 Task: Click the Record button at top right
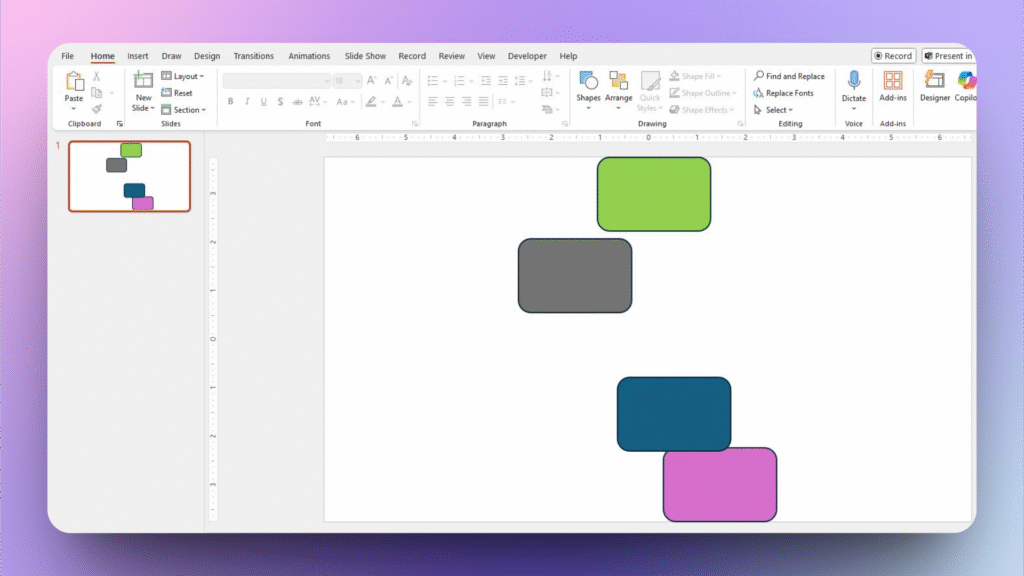893,56
